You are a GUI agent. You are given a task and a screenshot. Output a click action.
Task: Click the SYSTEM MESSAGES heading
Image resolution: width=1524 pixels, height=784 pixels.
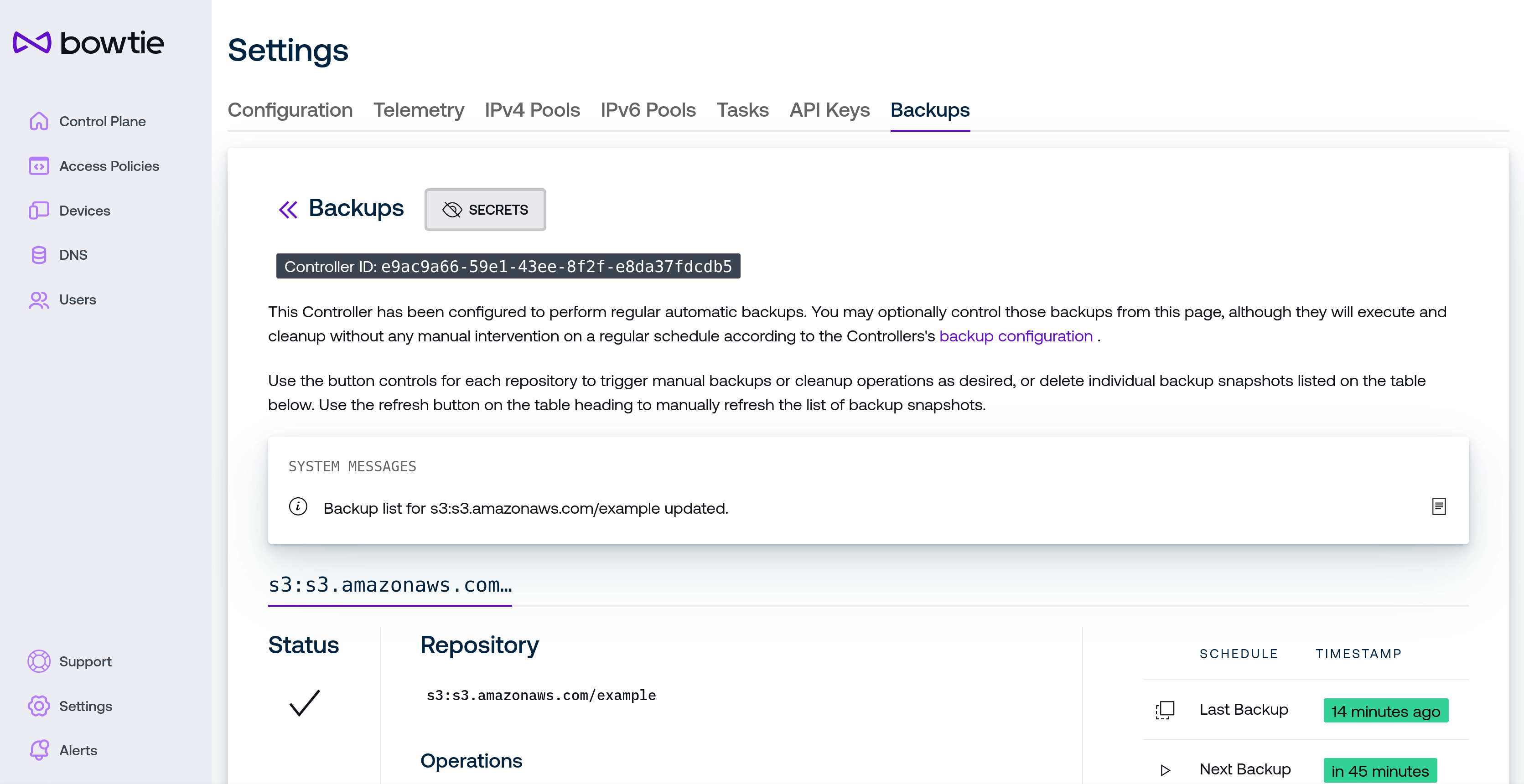click(x=352, y=466)
